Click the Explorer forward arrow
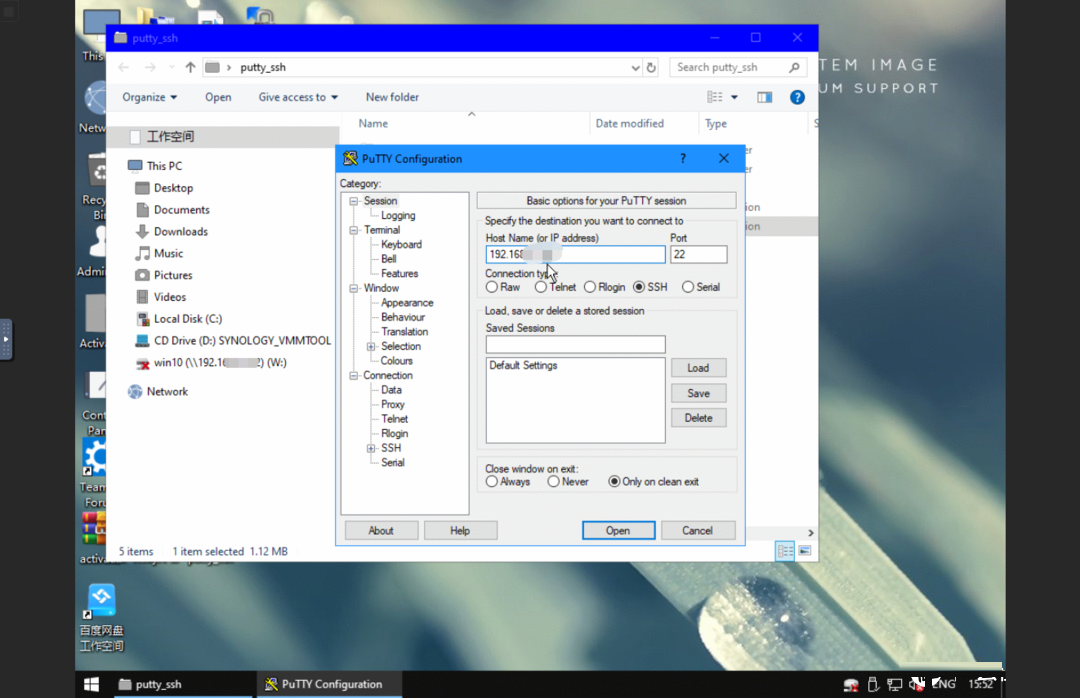1080x698 pixels. pos(150,68)
